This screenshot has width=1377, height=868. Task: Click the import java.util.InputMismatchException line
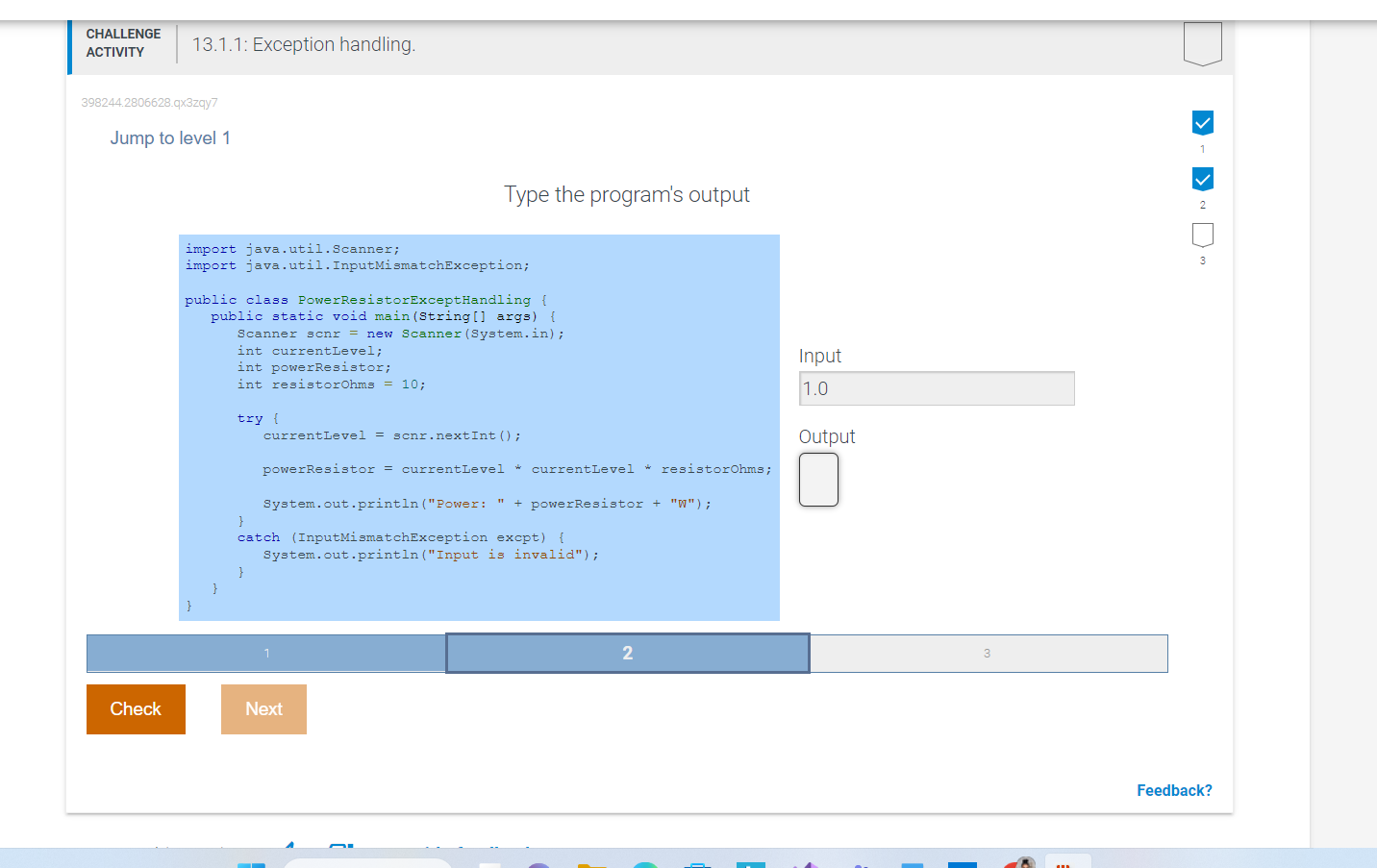pyautogui.click(x=357, y=265)
